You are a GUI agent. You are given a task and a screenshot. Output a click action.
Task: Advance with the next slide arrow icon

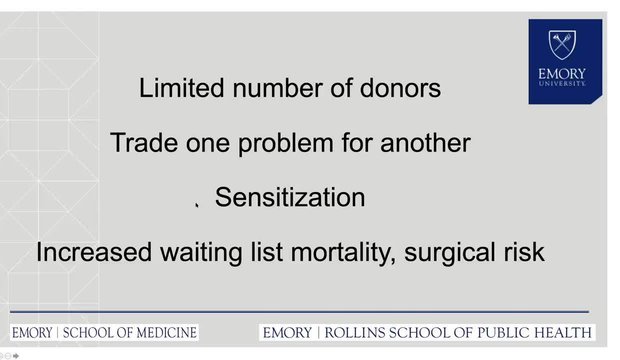[16, 356]
